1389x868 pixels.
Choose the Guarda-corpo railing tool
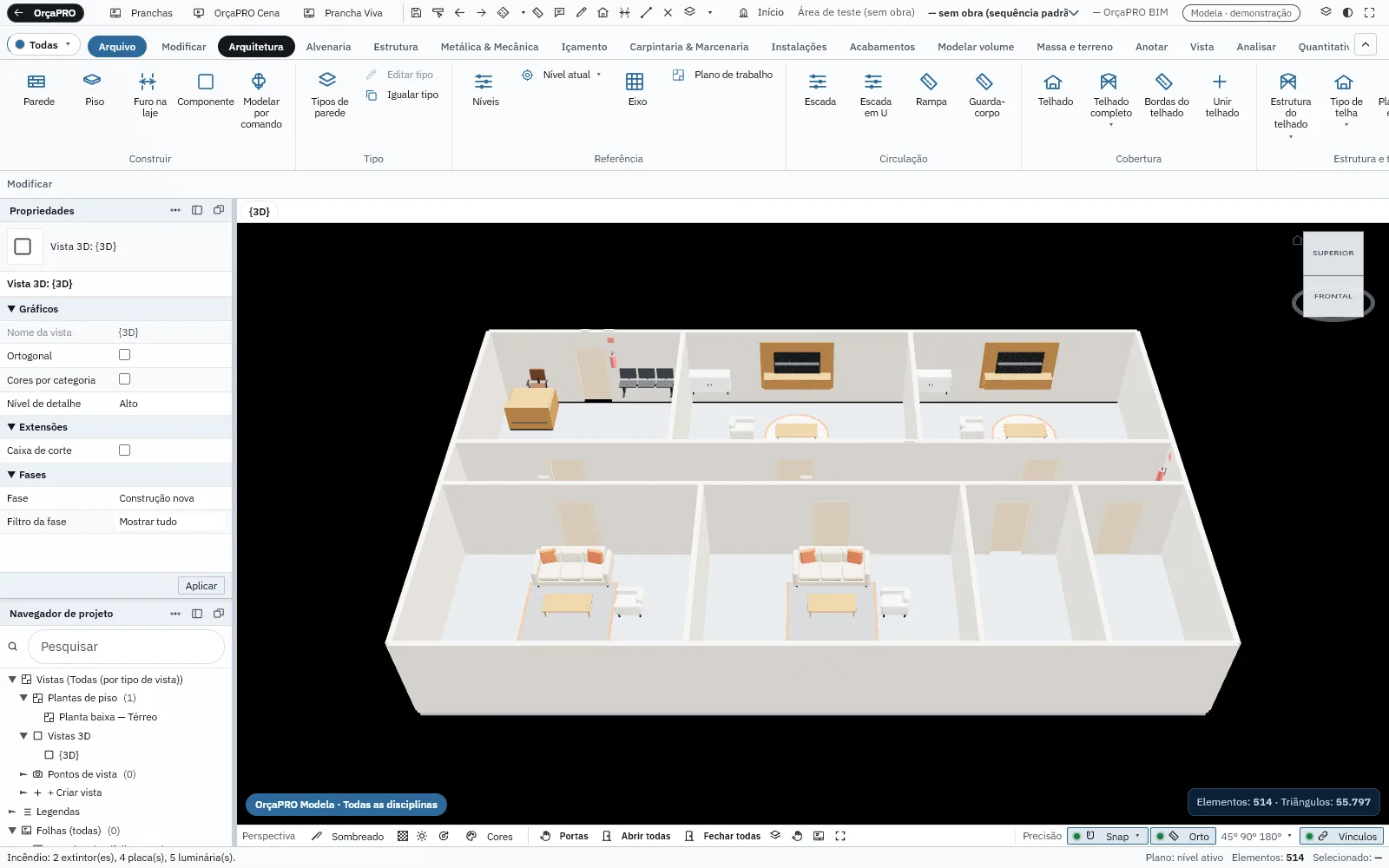986,95
